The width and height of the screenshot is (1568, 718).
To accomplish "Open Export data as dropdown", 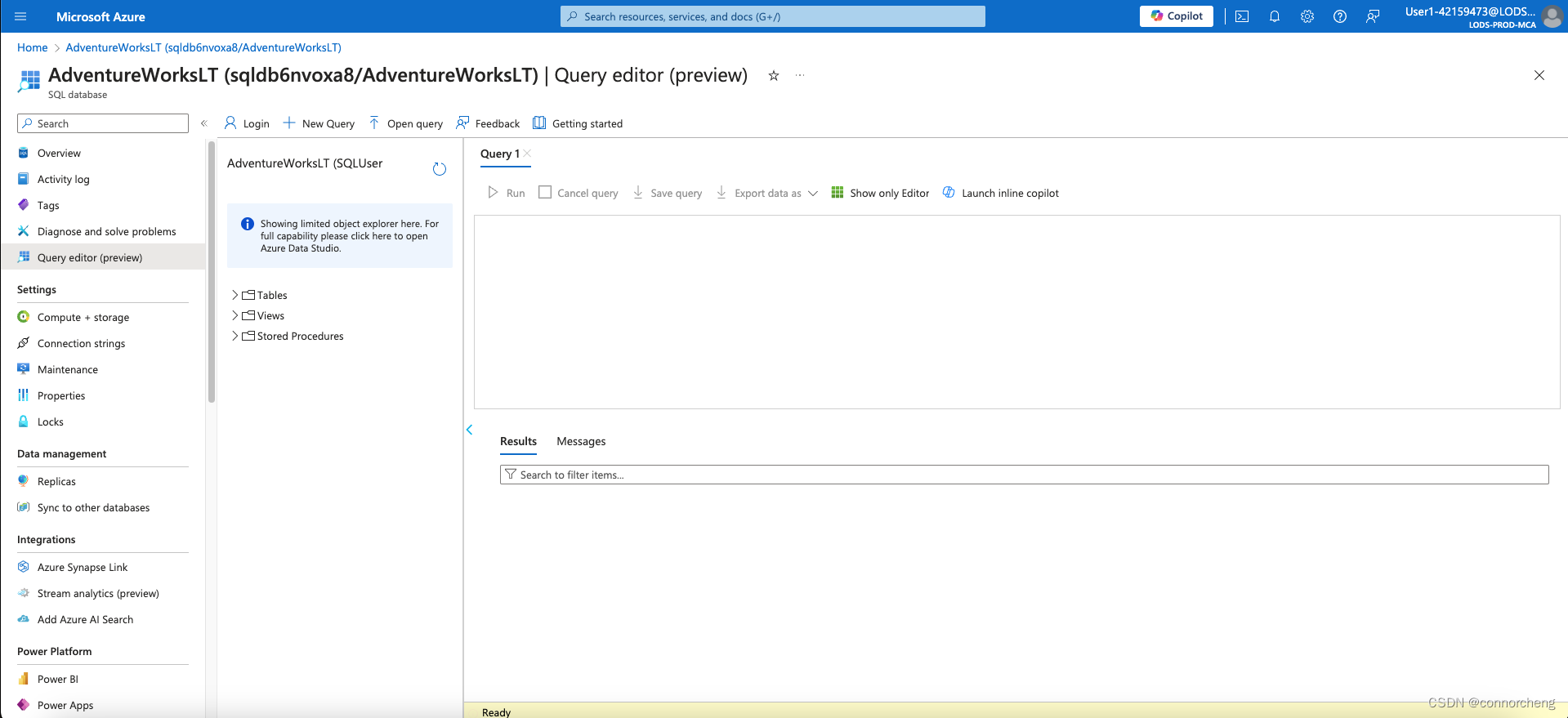I will [x=767, y=193].
